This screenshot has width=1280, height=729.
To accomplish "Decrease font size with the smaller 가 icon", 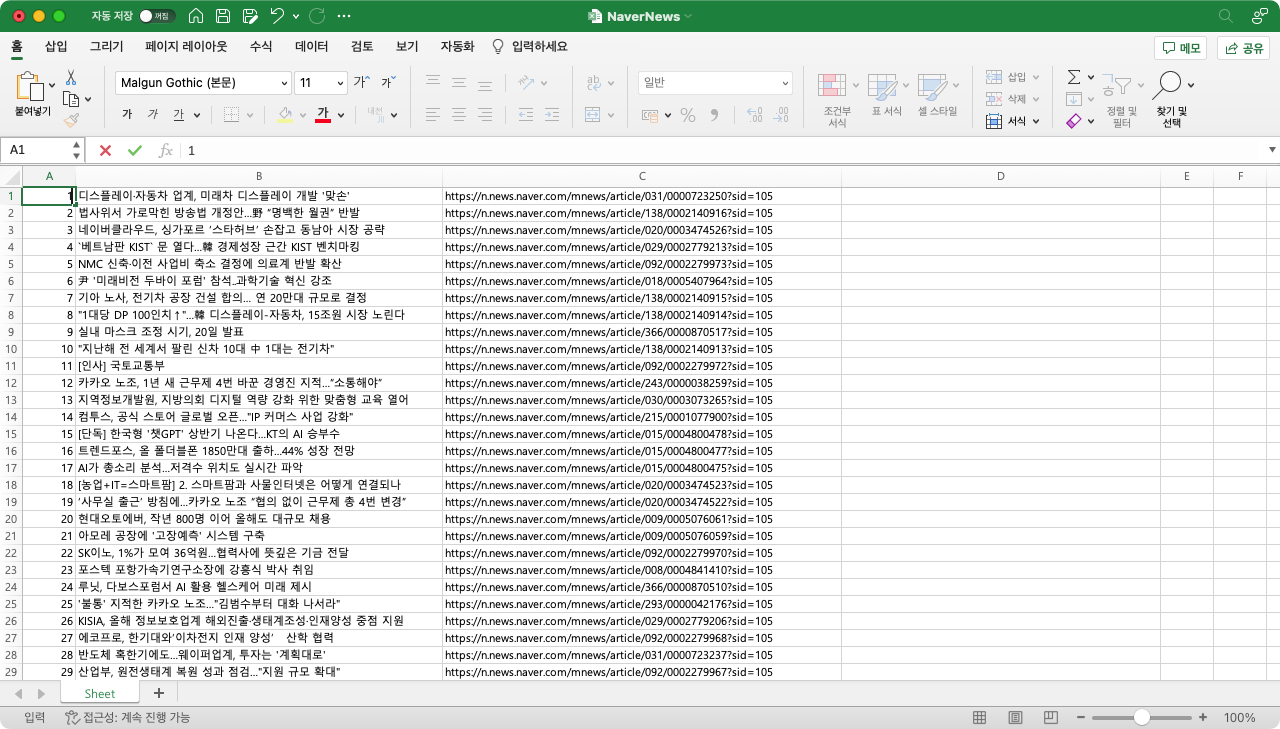I will click(x=387, y=82).
